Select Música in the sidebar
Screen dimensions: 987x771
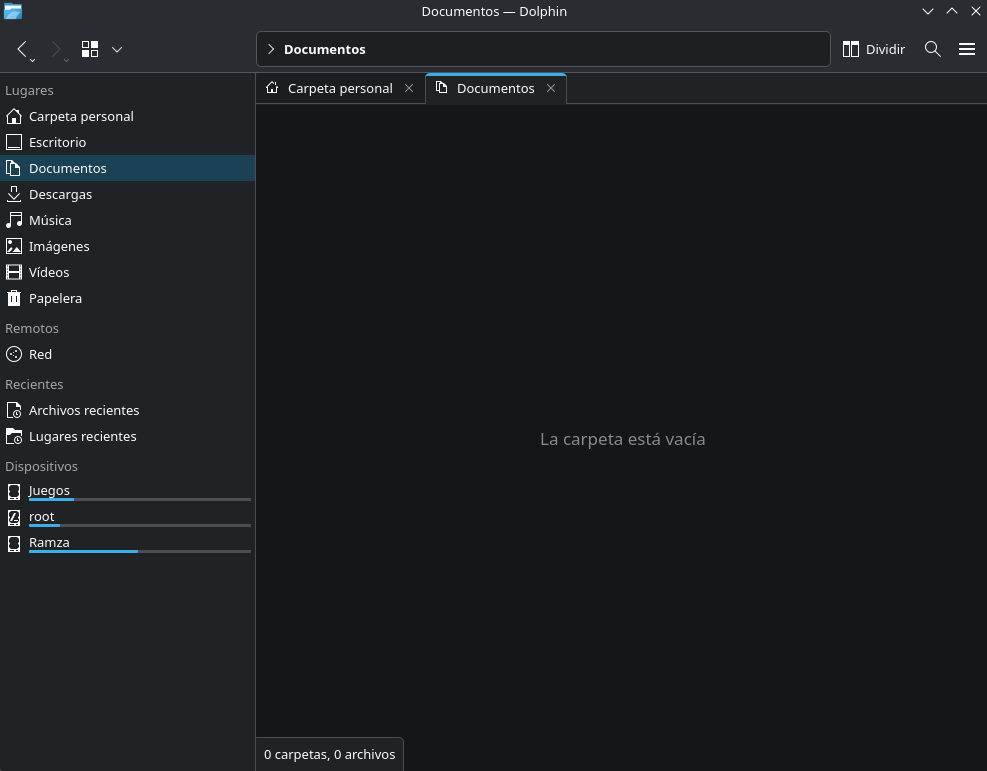(x=50, y=220)
